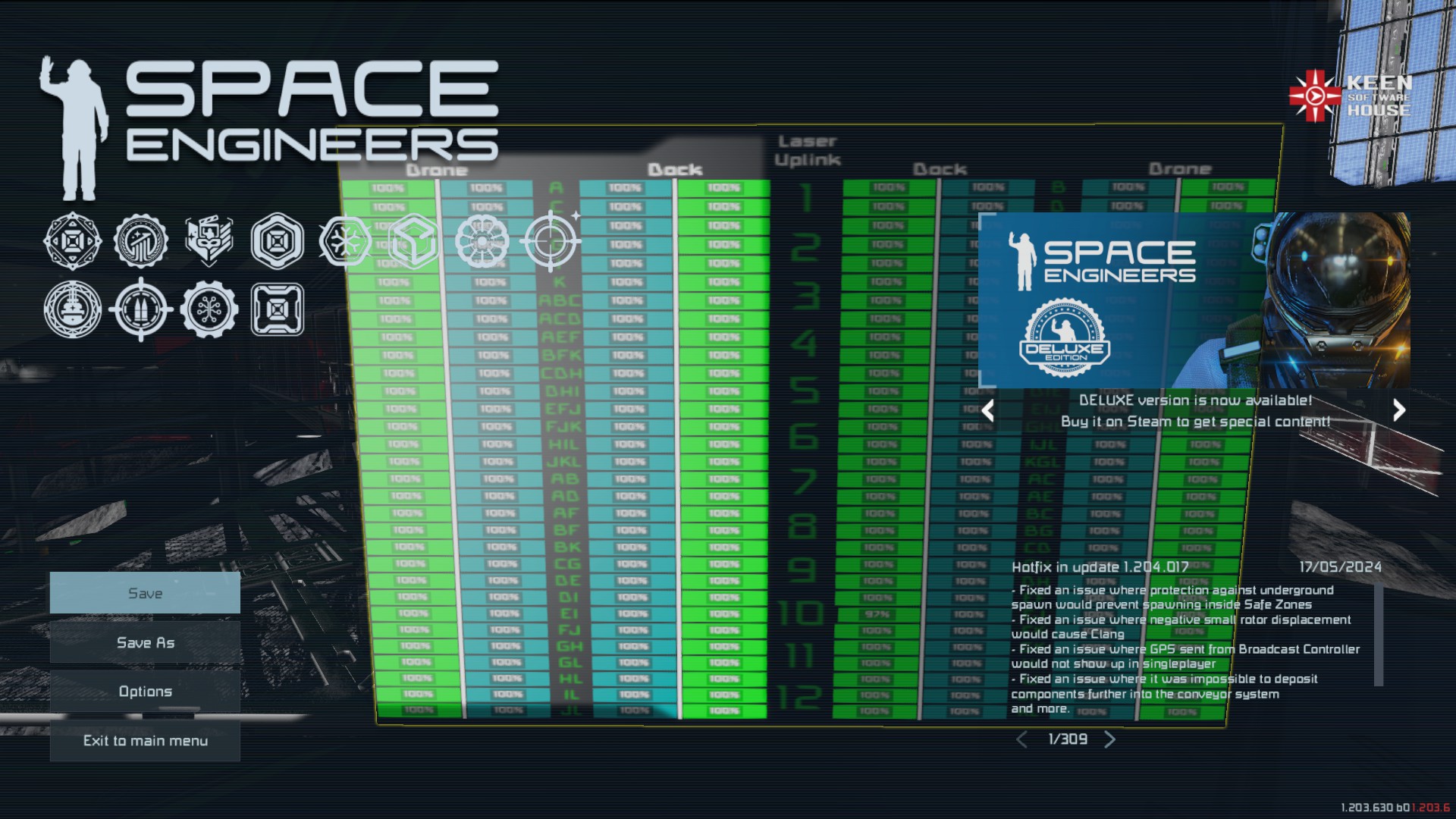Click Exit to main menu
Viewport: 1456px width, 819px height.
145,741
